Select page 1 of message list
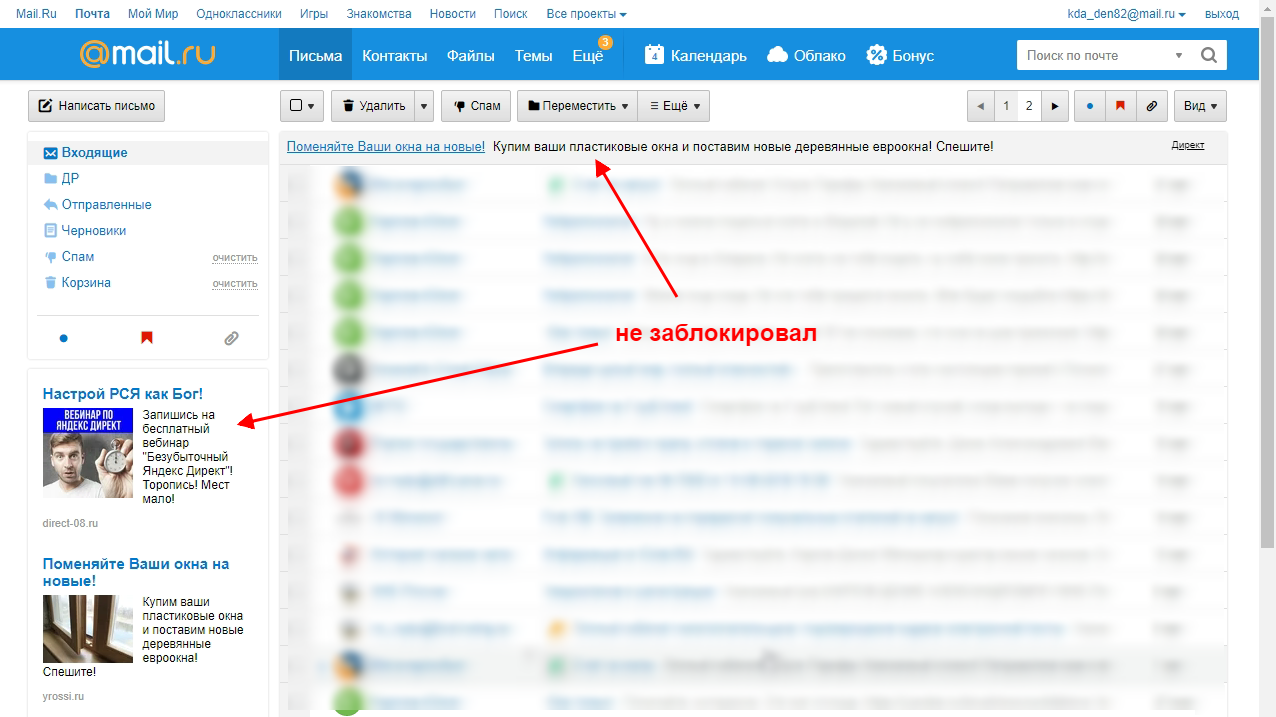Image resolution: width=1276 pixels, height=717 pixels. [1006, 106]
